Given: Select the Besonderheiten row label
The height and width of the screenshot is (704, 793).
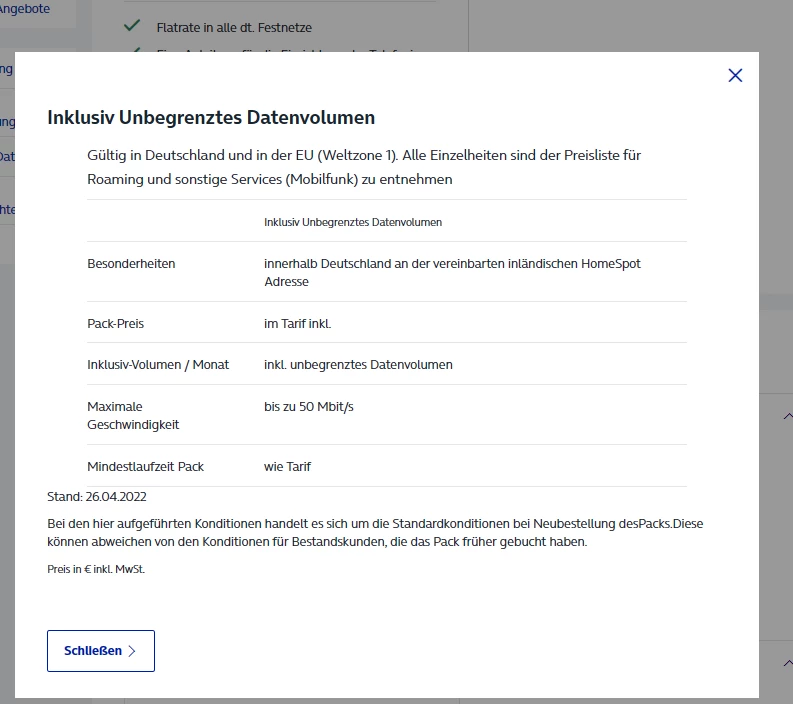Looking at the screenshot, I should pyautogui.click(x=131, y=264).
